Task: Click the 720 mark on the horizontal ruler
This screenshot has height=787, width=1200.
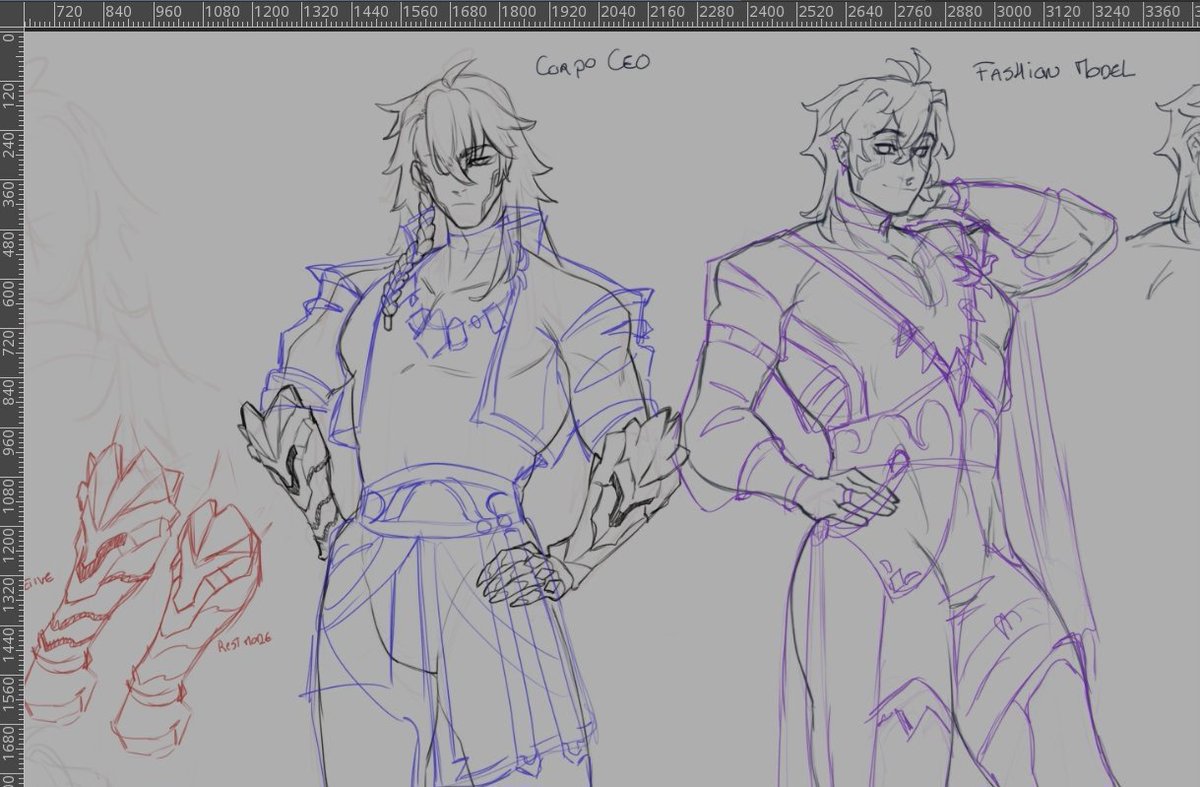Action: point(68,14)
